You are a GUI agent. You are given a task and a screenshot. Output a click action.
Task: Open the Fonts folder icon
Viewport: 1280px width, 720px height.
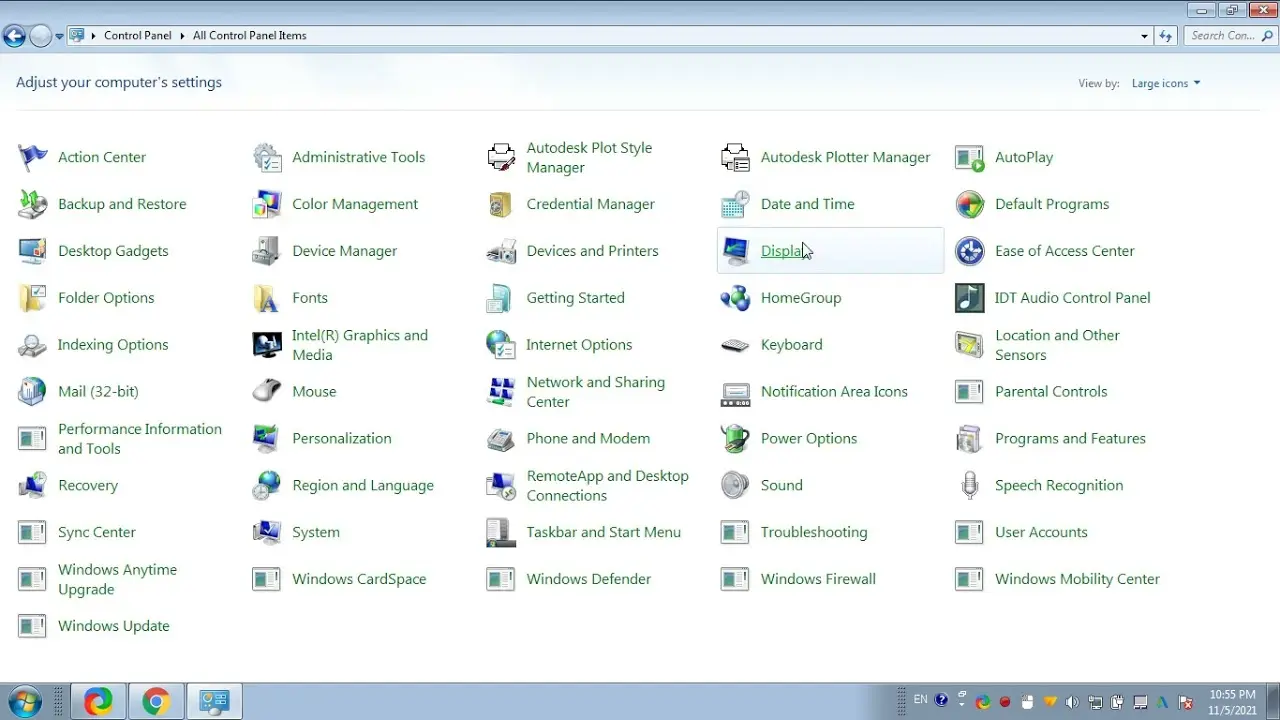pos(266,298)
